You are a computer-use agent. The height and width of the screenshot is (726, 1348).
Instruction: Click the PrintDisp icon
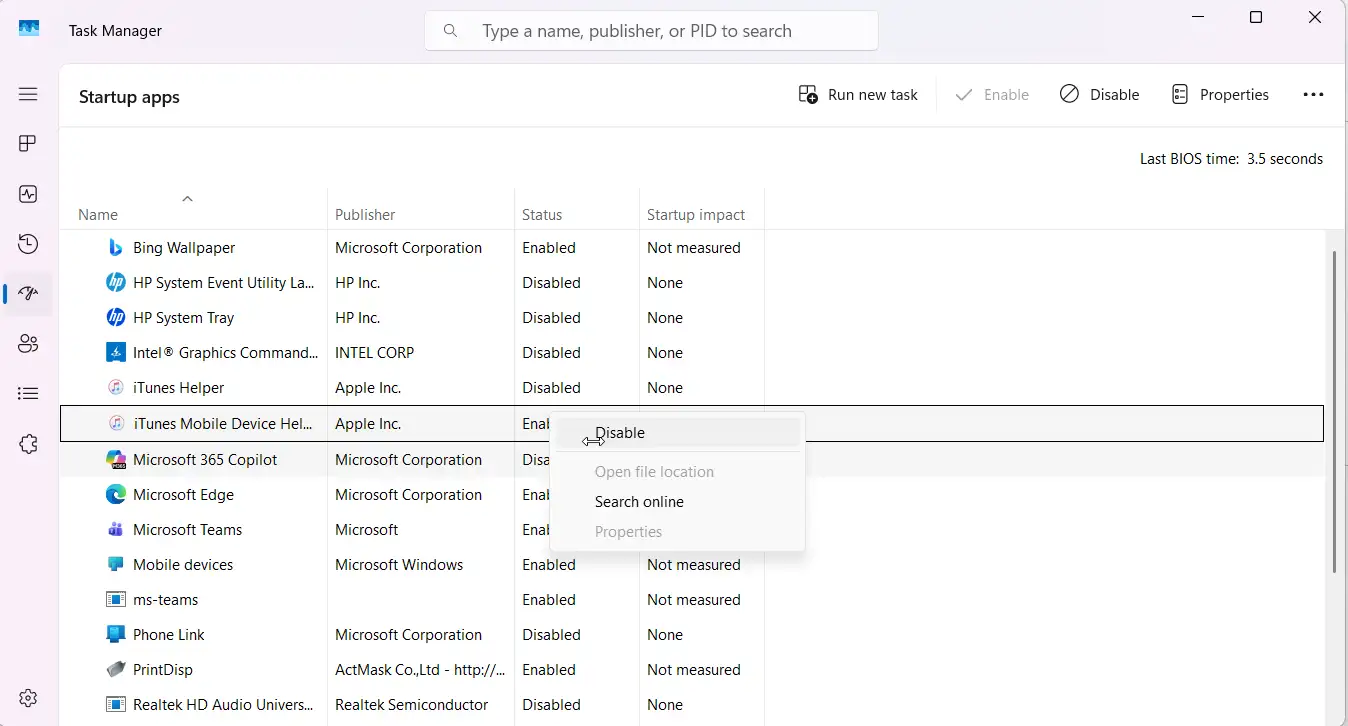[116, 669]
